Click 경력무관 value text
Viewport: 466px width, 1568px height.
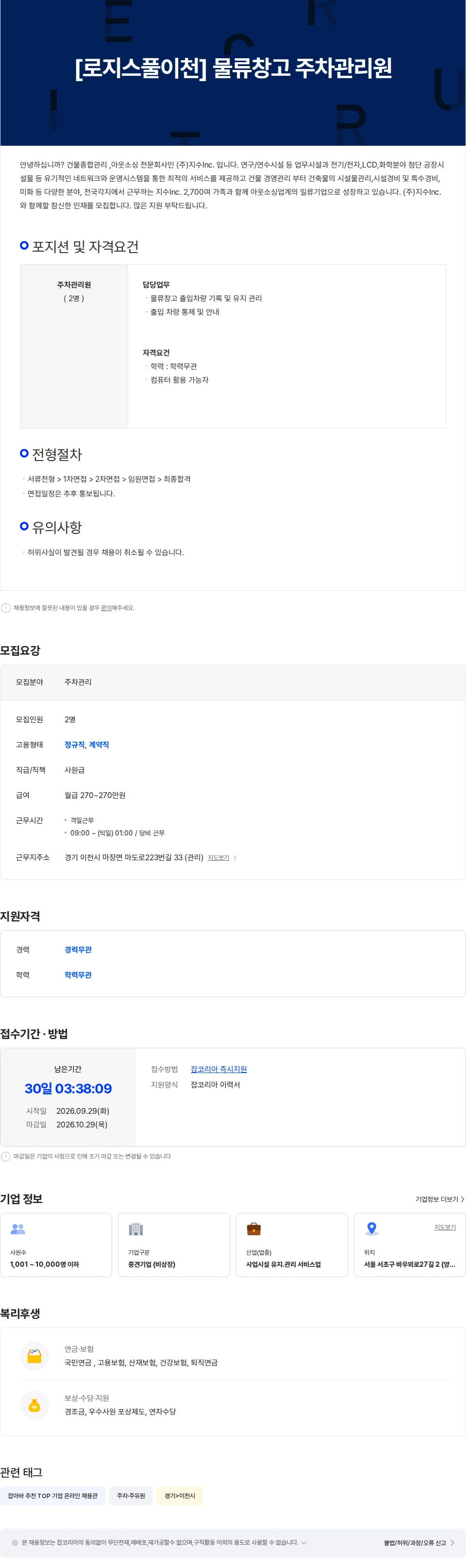78,950
